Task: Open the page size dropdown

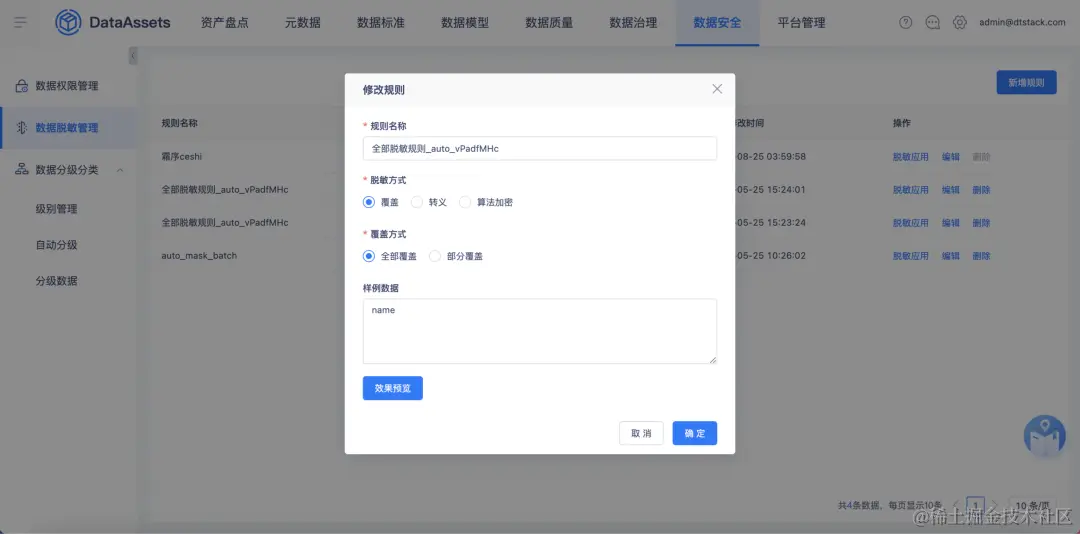Action: click(1033, 505)
